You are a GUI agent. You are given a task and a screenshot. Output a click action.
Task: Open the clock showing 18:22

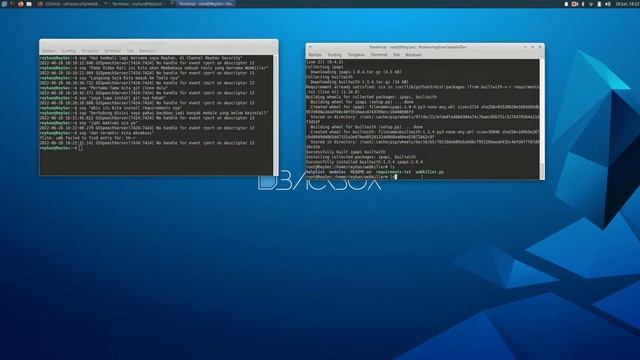627,4
